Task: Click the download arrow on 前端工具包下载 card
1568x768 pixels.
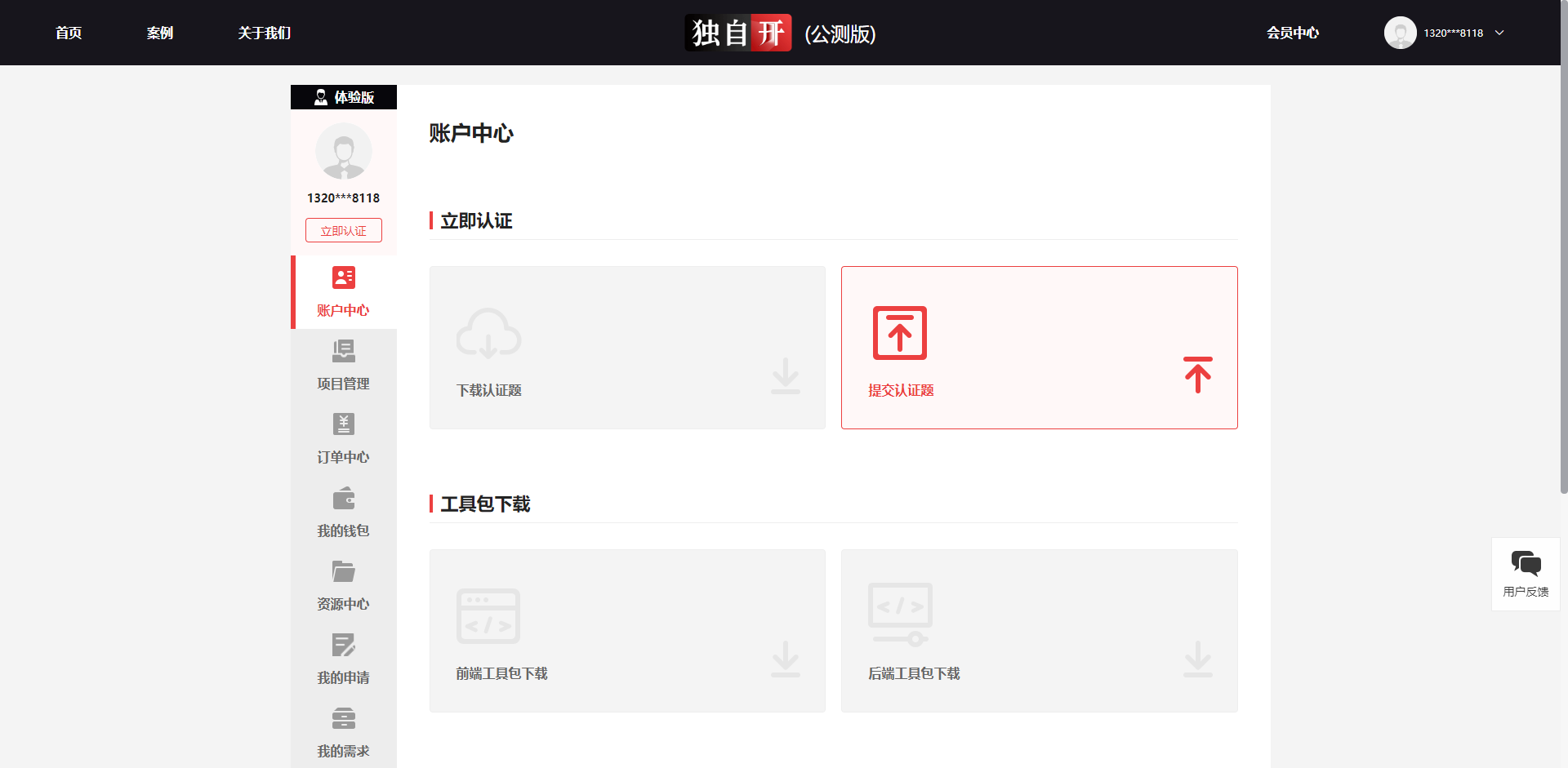Action: pyautogui.click(x=786, y=659)
